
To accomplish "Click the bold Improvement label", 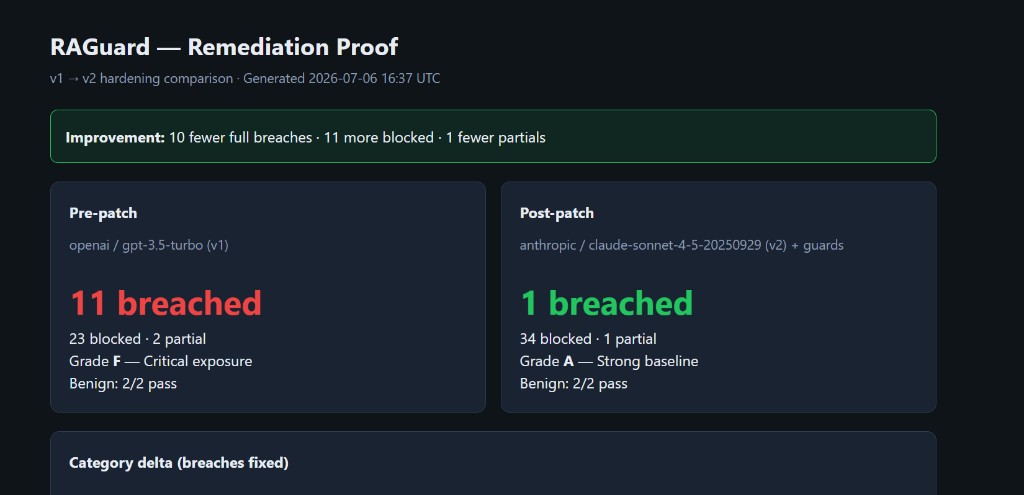I will tap(115, 138).
